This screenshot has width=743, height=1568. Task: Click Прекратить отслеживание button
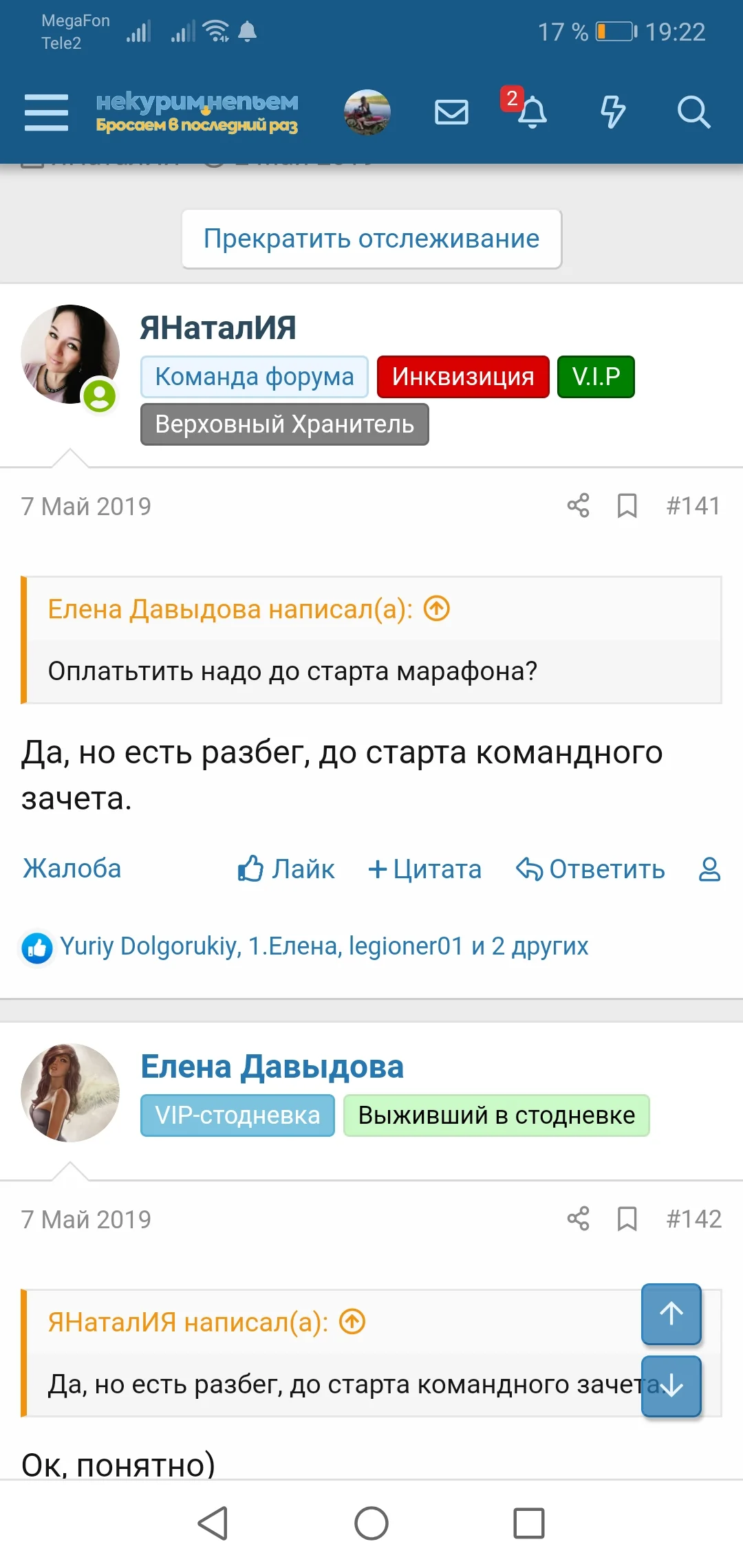point(371,239)
